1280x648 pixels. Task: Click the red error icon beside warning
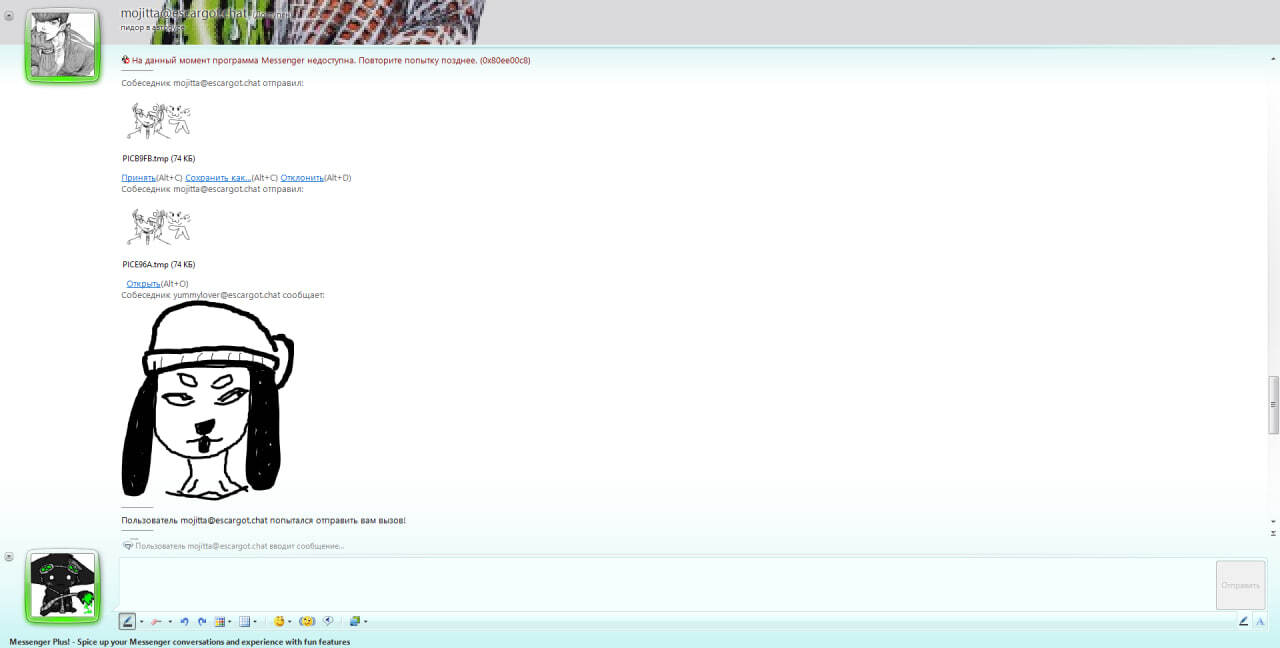click(x=126, y=60)
